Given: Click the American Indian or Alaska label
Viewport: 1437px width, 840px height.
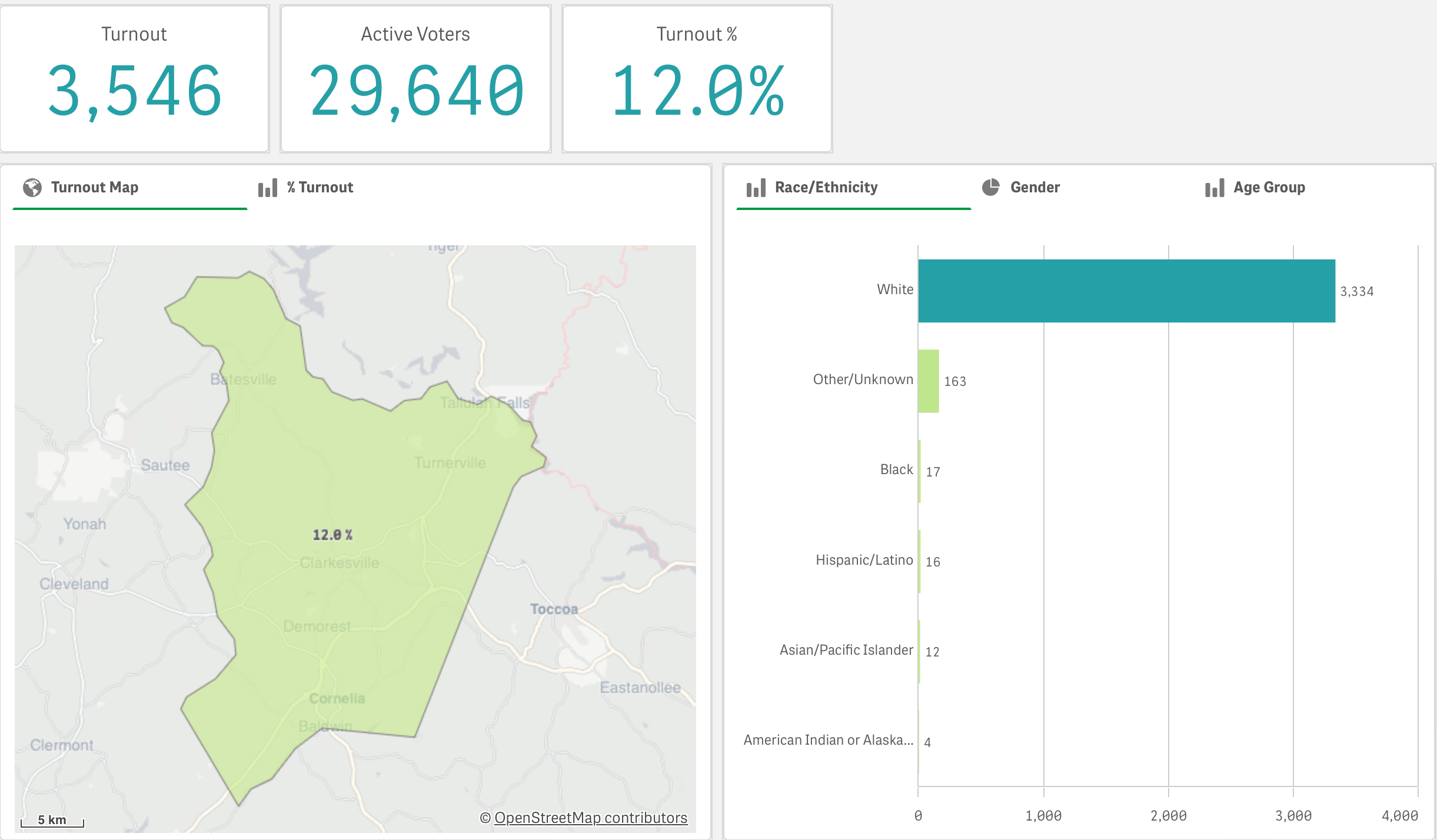Looking at the screenshot, I should [x=828, y=740].
